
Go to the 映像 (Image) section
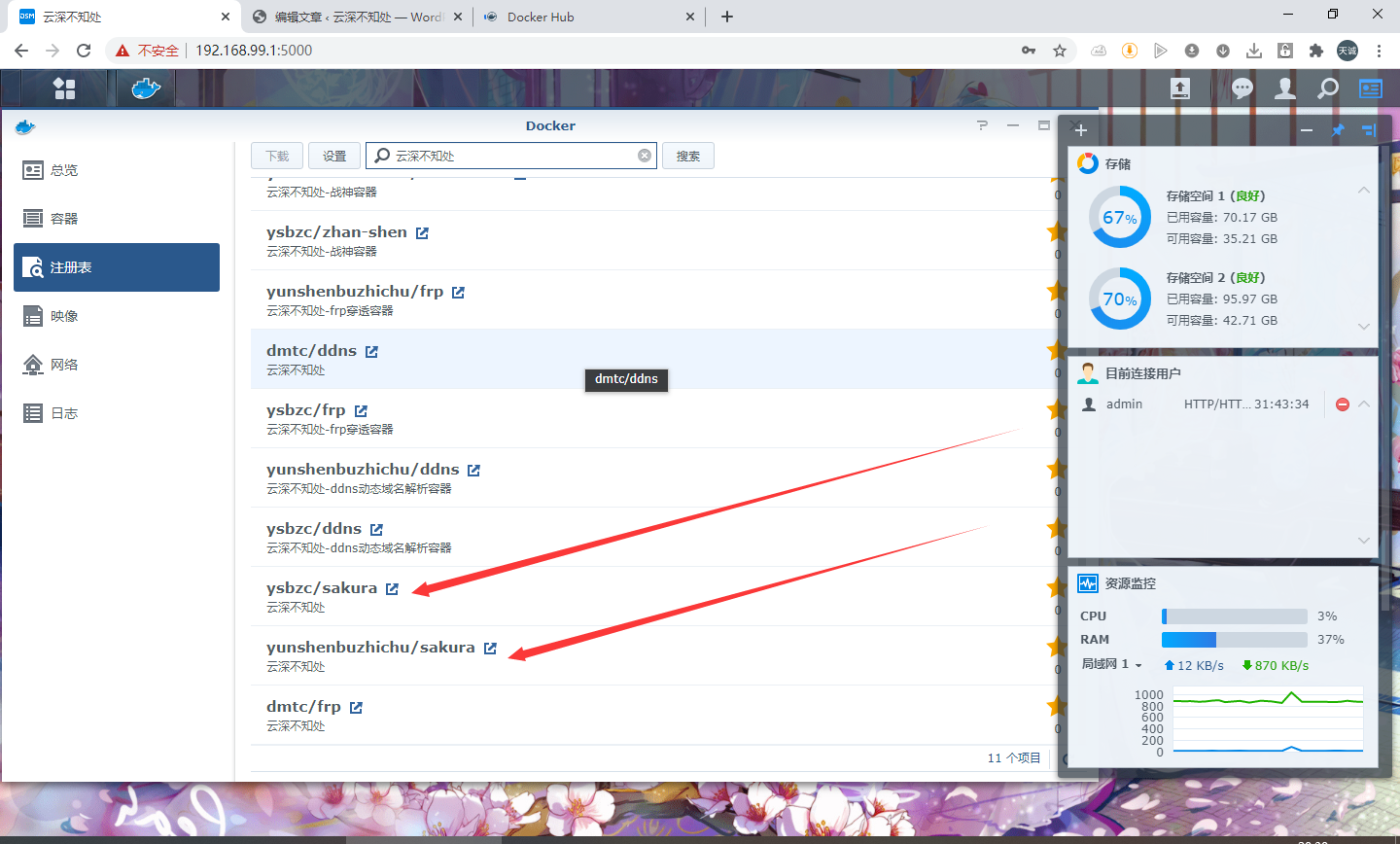[x=64, y=316]
